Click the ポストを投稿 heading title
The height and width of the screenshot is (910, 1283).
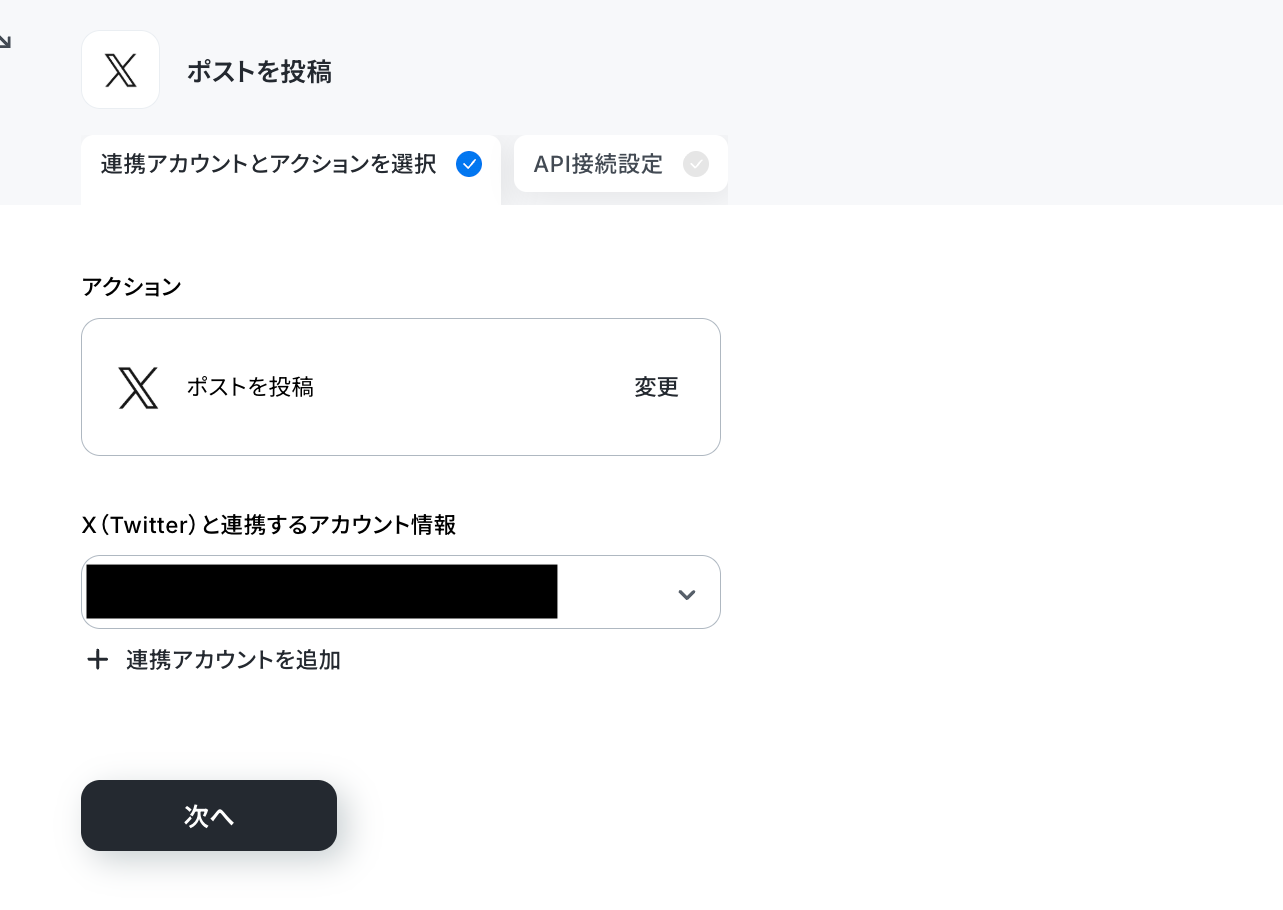(x=259, y=72)
